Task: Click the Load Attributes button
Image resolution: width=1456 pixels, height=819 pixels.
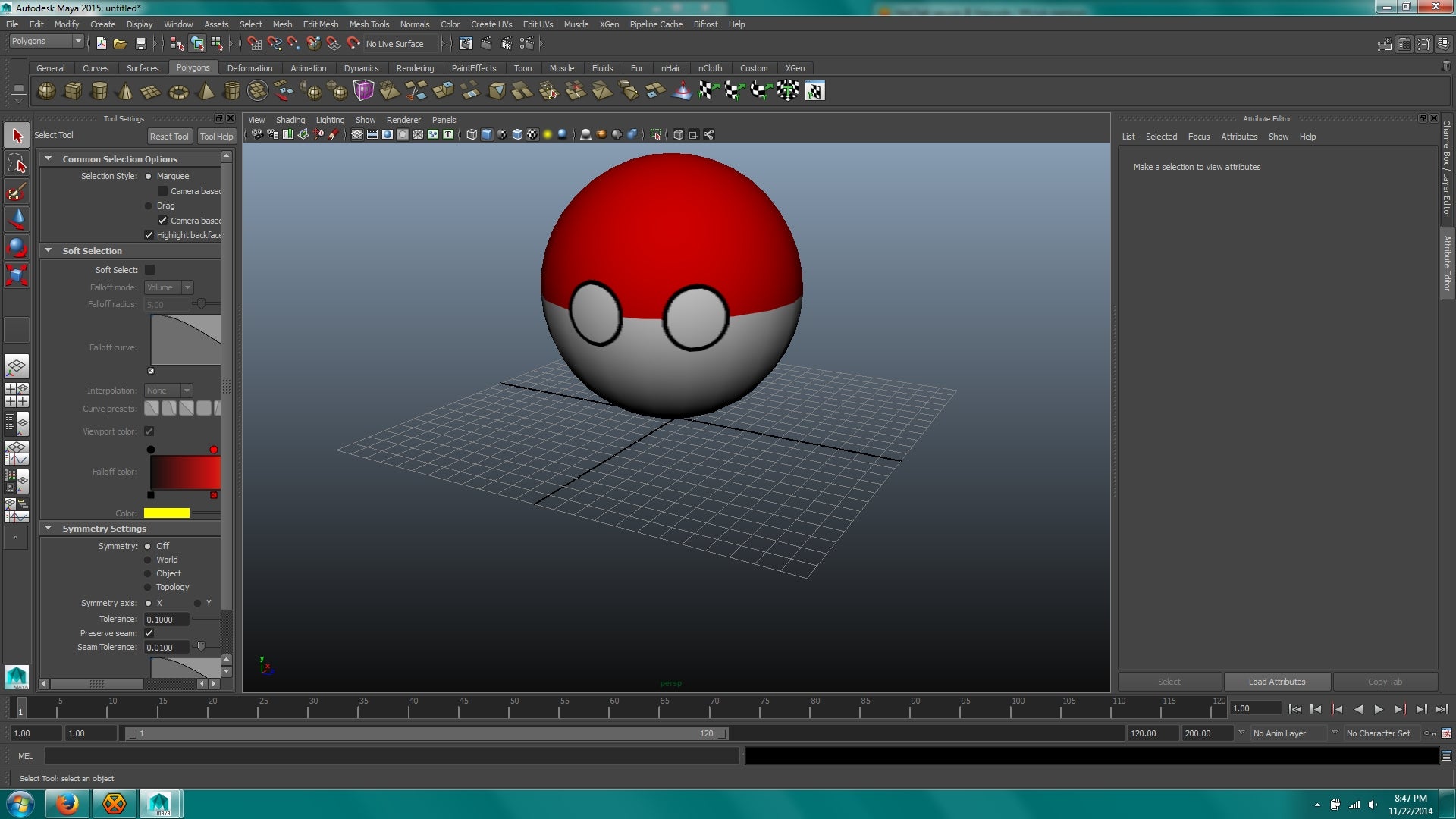Action: click(x=1277, y=682)
